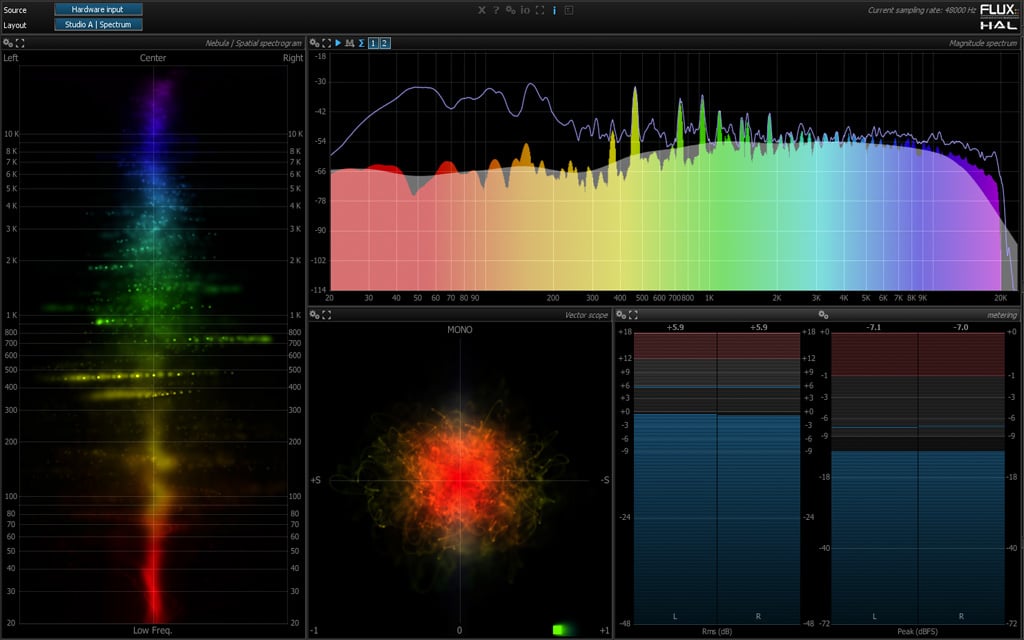This screenshot has height=640, width=1024.
Task: Expand the Vector scope to fullscreen
Action: (x=327, y=315)
